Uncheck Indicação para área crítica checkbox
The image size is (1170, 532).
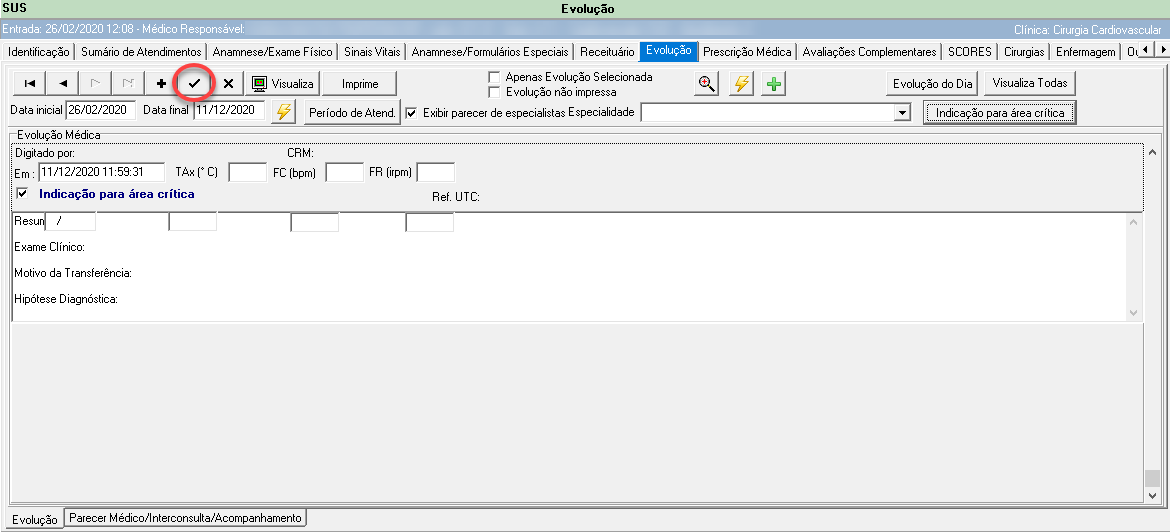click(x=22, y=193)
